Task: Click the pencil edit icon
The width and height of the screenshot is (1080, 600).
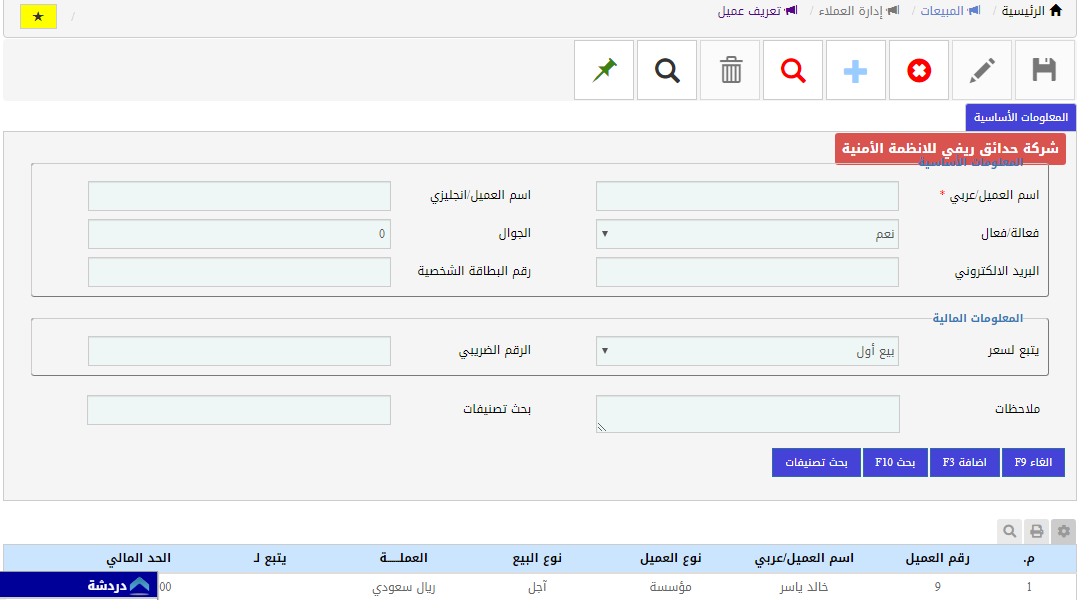Action: coord(982,70)
